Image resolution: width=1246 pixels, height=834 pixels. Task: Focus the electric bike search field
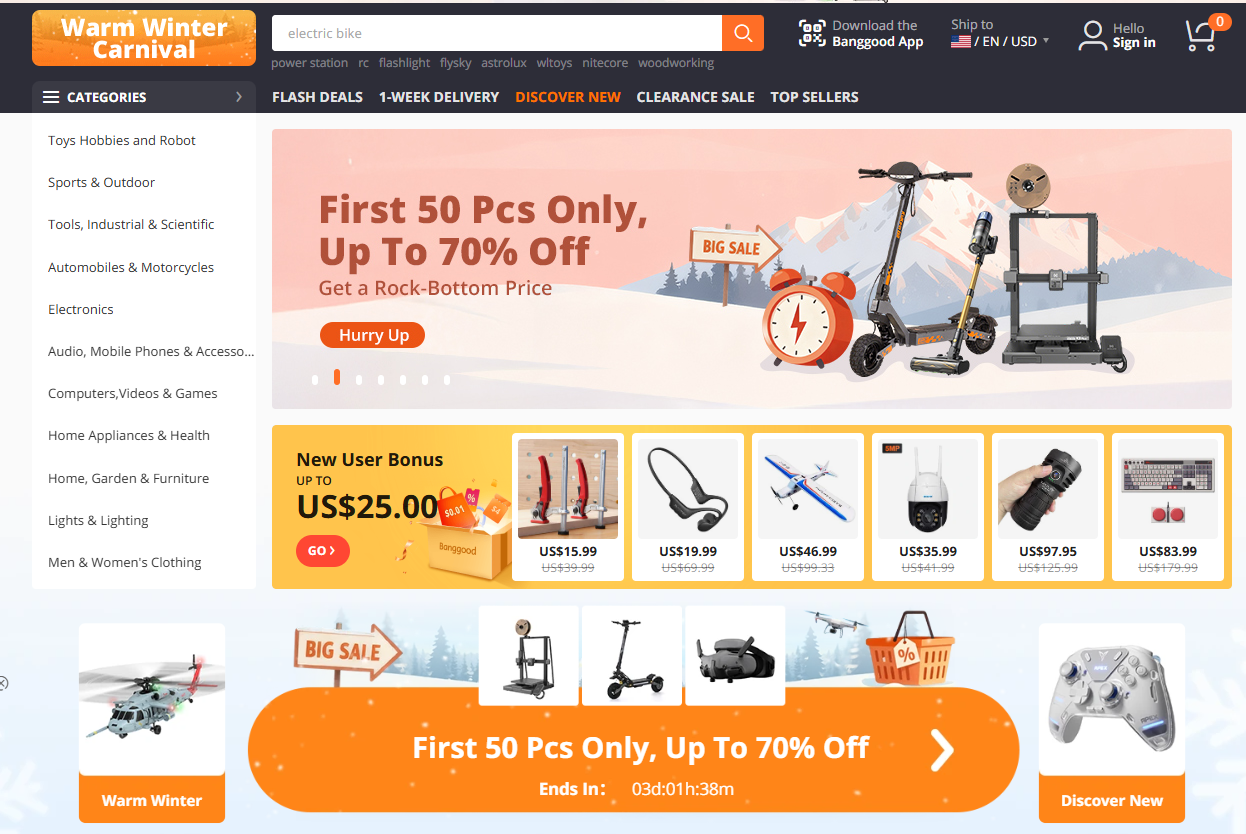tap(497, 33)
